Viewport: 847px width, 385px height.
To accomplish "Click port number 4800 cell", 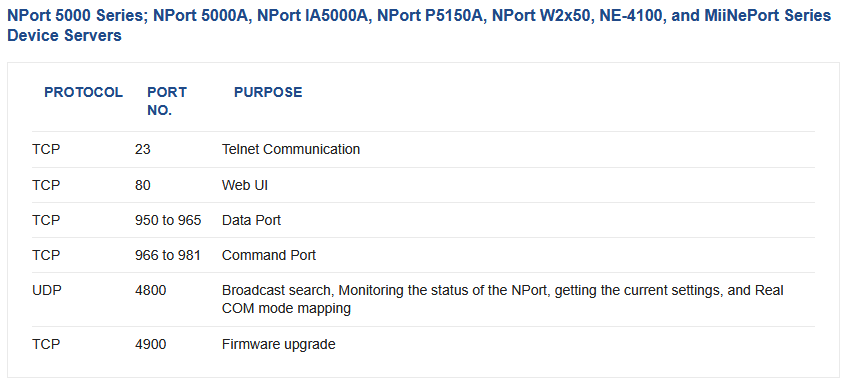I will coord(151,291).
